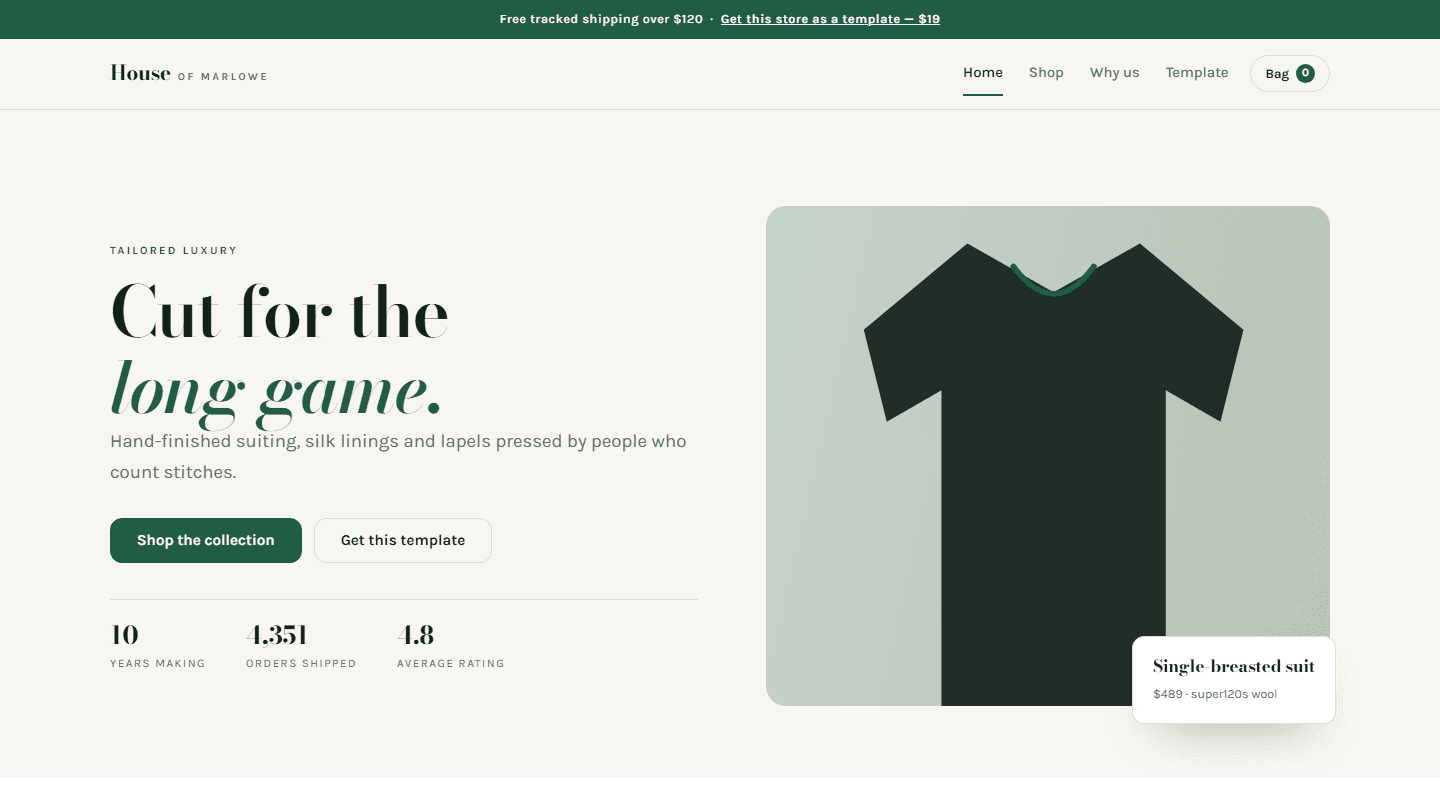This screenshot has width=1440, height=810.
Task: Click the '4.8' rating figure
Action: point(415,635)
